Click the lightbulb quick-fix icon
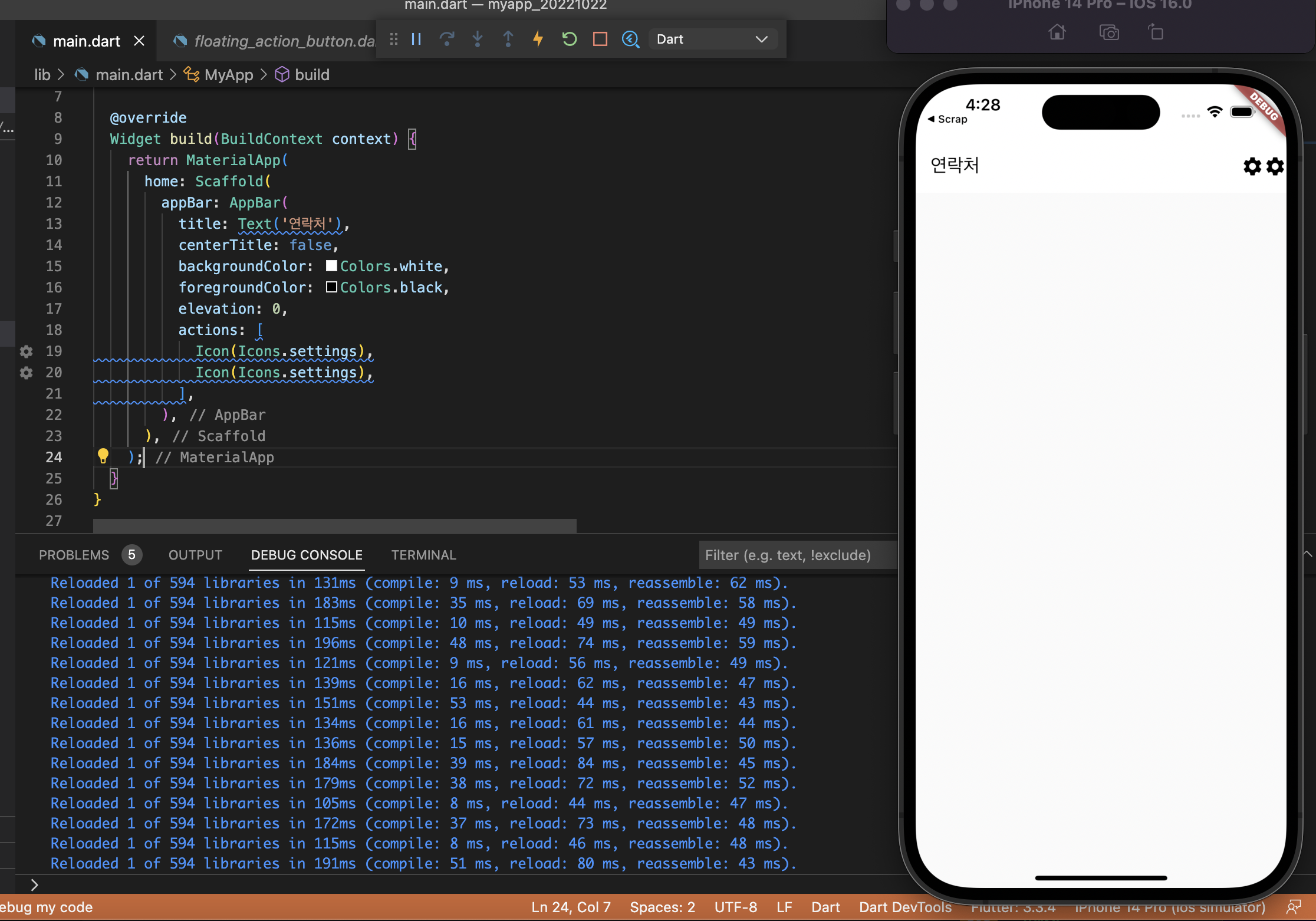 coord(103,456)
